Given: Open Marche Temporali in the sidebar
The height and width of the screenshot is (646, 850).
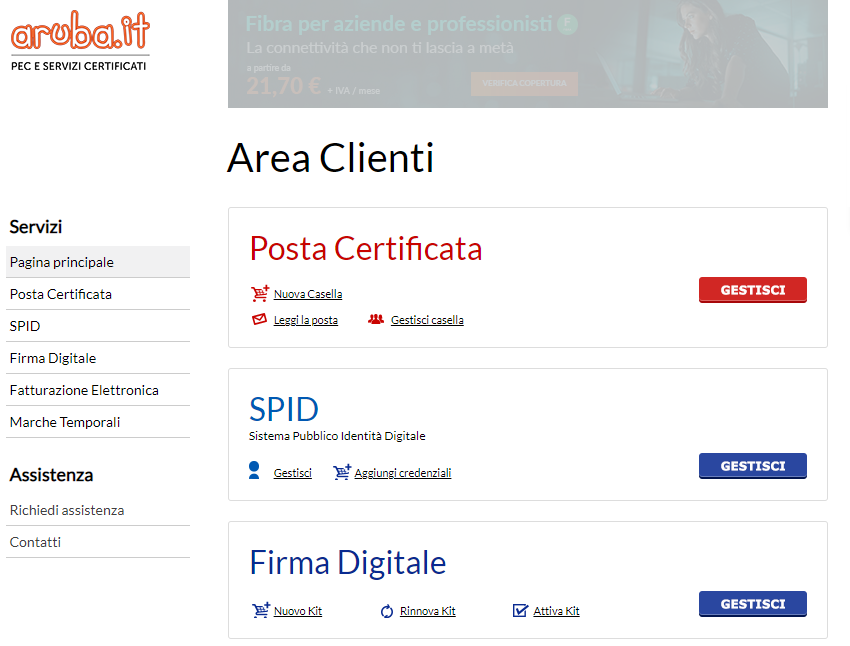Looking at the screenshot, I should [98, 422].
